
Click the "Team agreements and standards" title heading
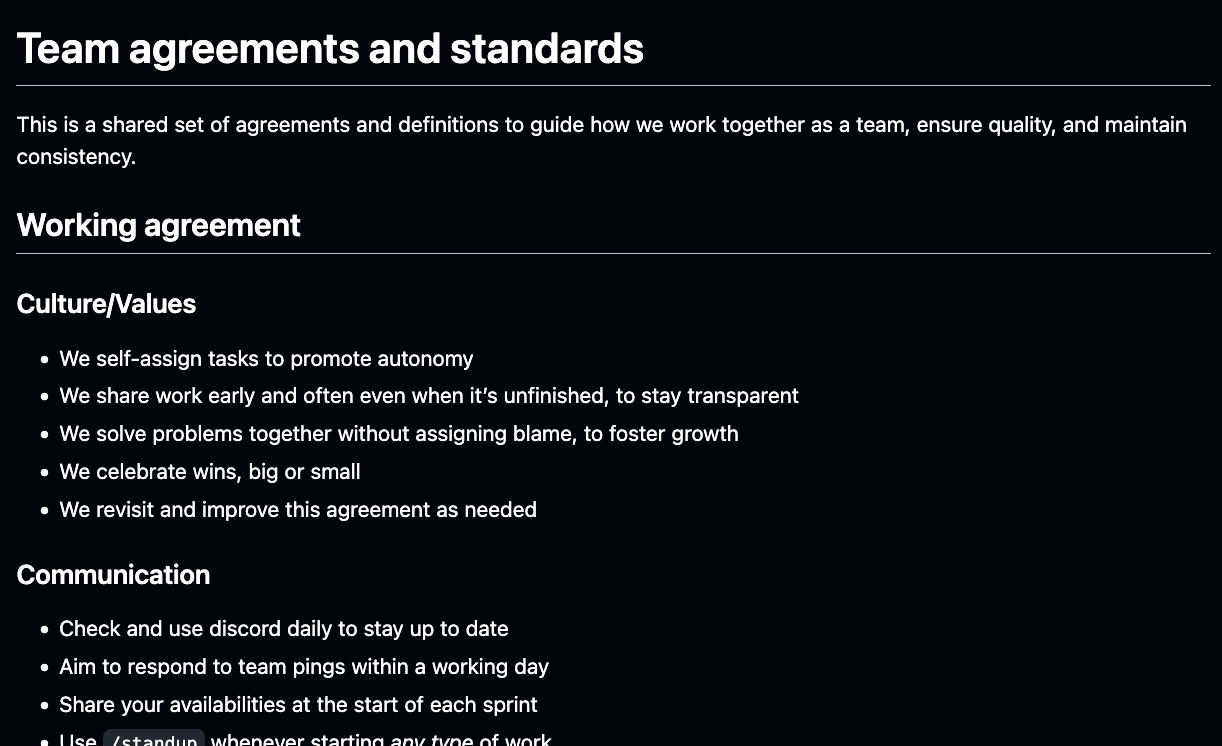(330, 49)
